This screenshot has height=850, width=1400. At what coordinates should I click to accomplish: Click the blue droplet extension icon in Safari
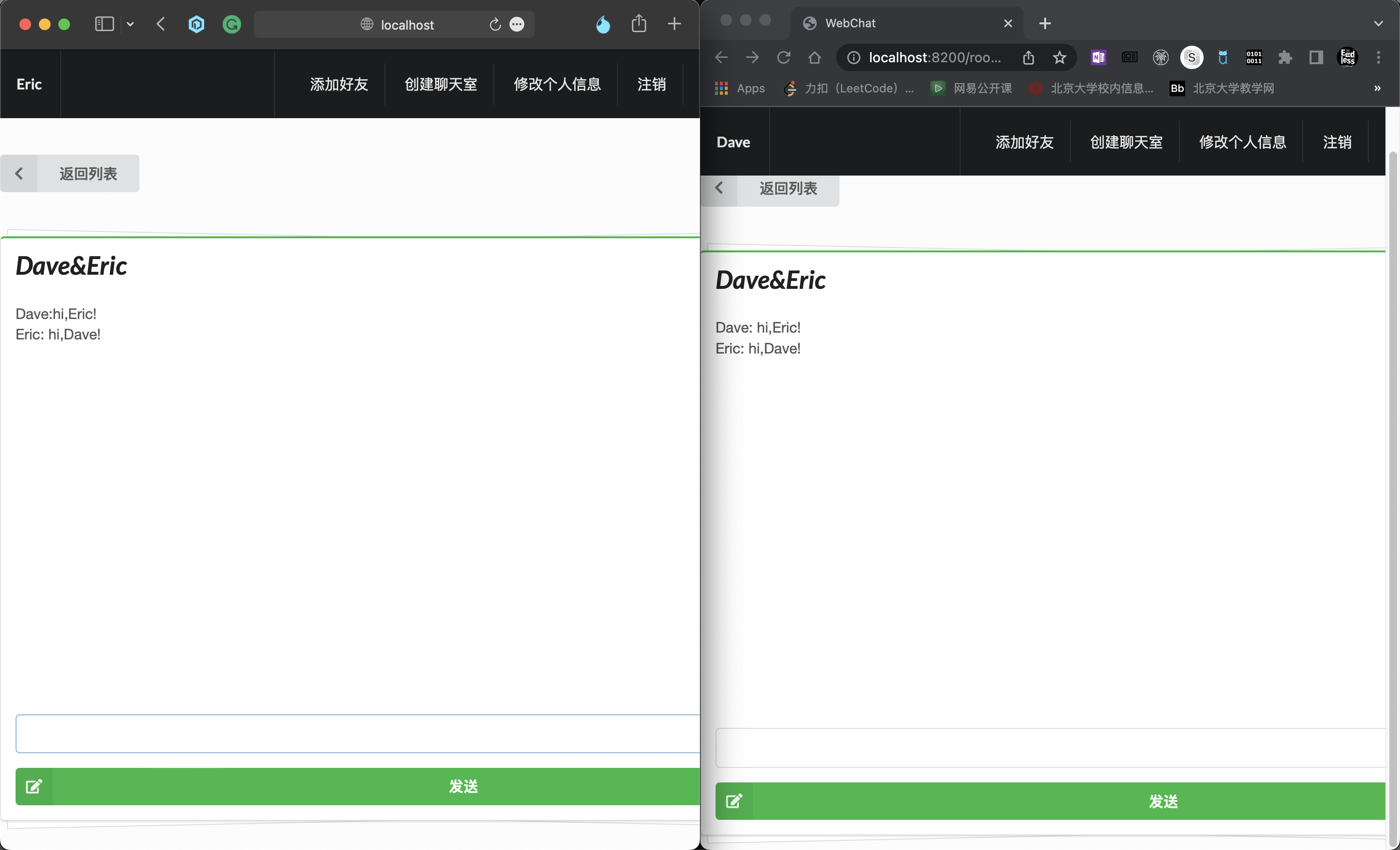tap(603, 24)
